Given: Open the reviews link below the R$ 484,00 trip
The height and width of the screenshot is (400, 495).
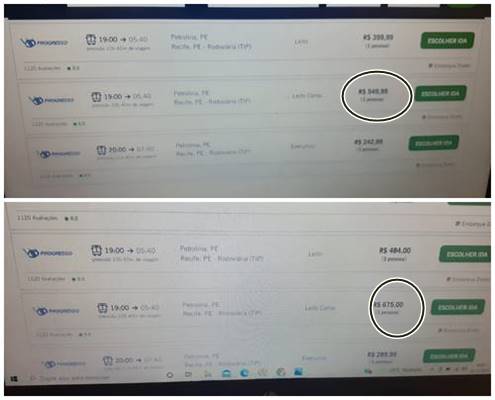Looking at the screenshot, I should 46,279.
